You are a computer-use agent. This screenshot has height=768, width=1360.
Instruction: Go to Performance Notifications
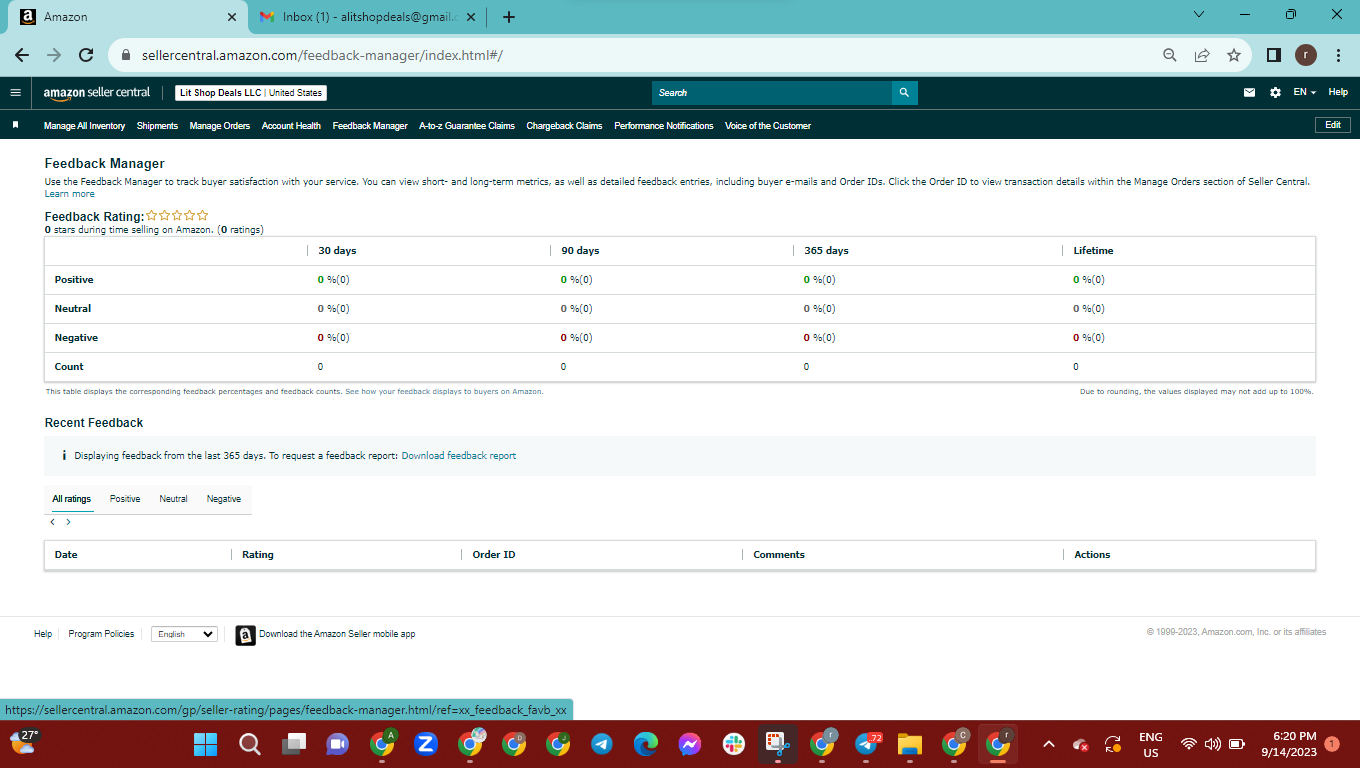coord(664,126)
